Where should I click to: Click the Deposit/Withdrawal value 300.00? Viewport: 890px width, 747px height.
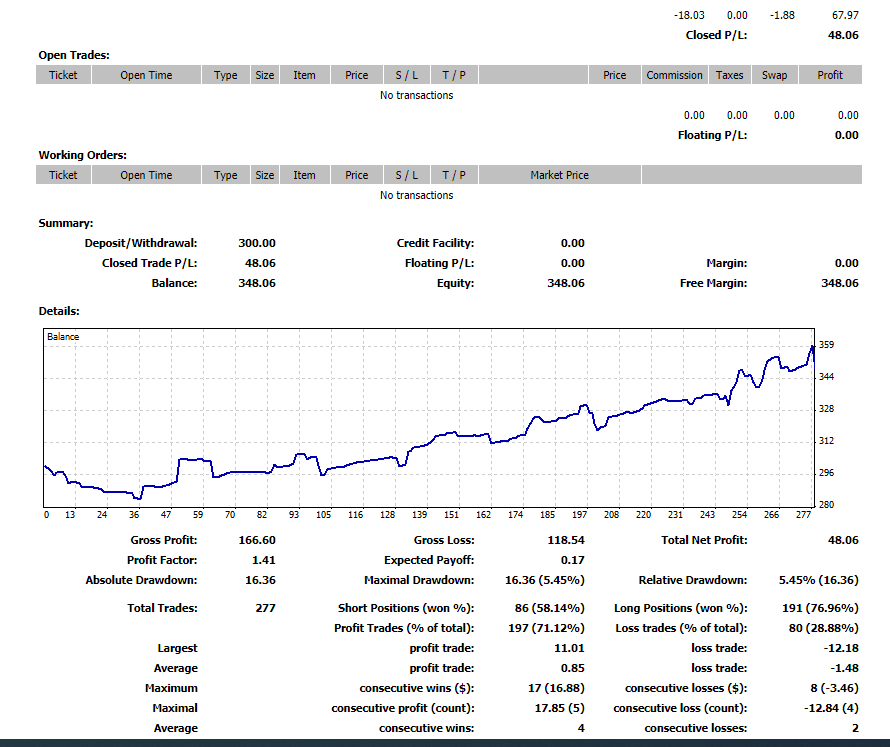point(257,243)
